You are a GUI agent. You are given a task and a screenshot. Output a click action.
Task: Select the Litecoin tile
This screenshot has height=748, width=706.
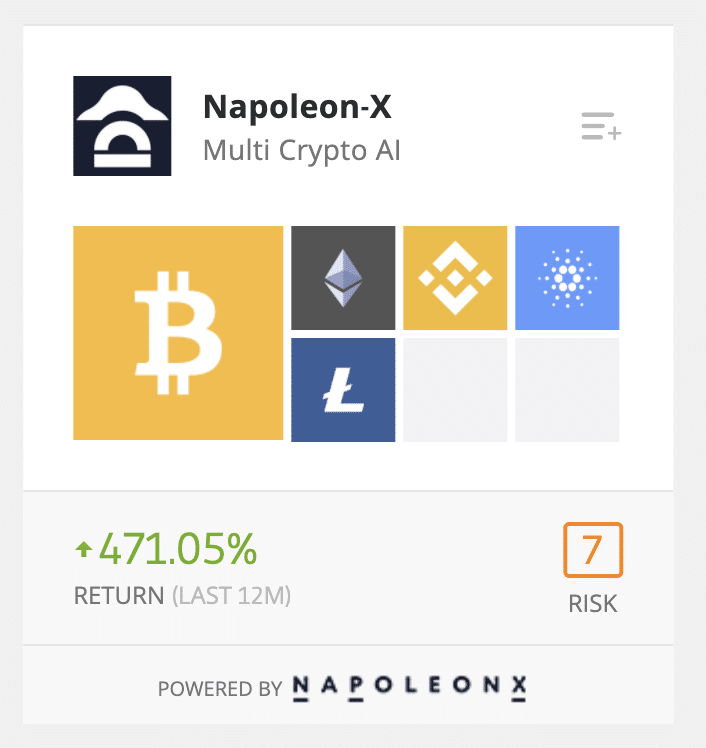[343, 390]
